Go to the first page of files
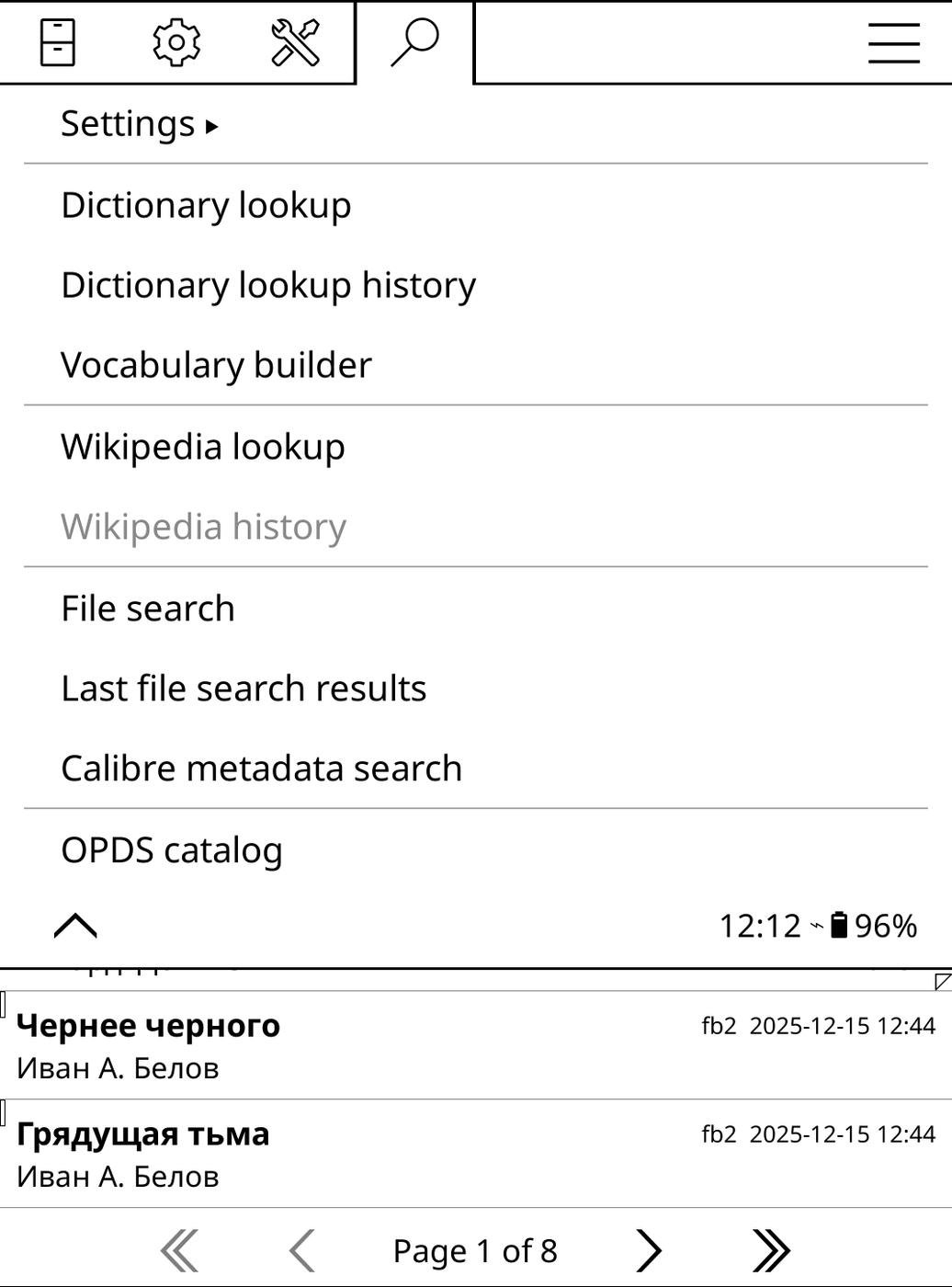Image resolution: width=952 pixels, height=1287 pixels. [179, 1250]
